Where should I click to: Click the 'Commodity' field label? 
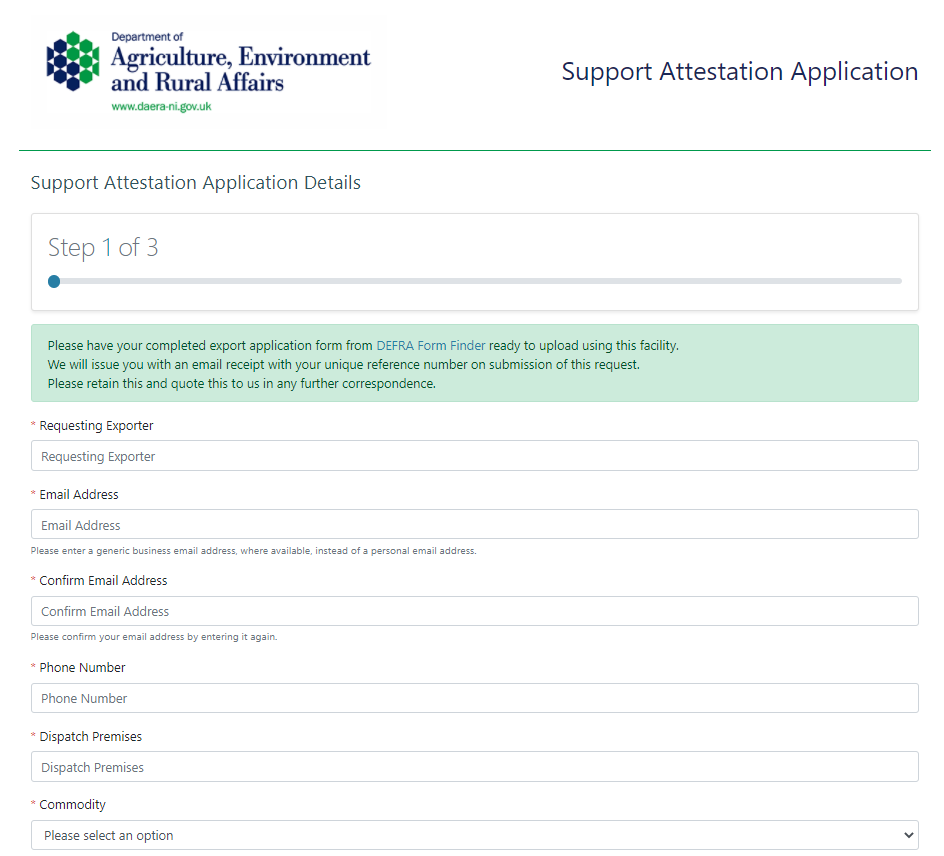(72, 805)
